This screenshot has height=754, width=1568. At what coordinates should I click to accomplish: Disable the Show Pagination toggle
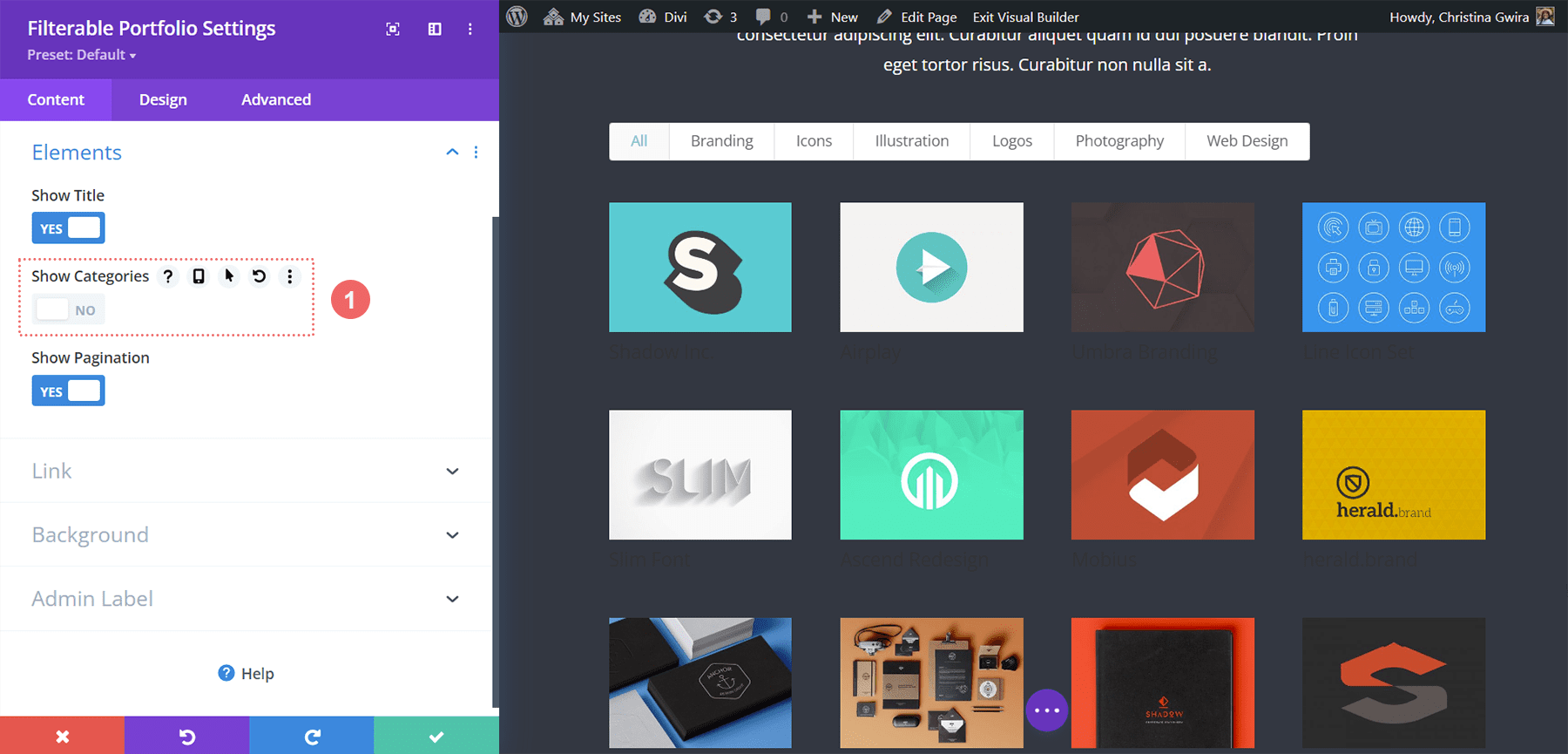click(68, 391)
